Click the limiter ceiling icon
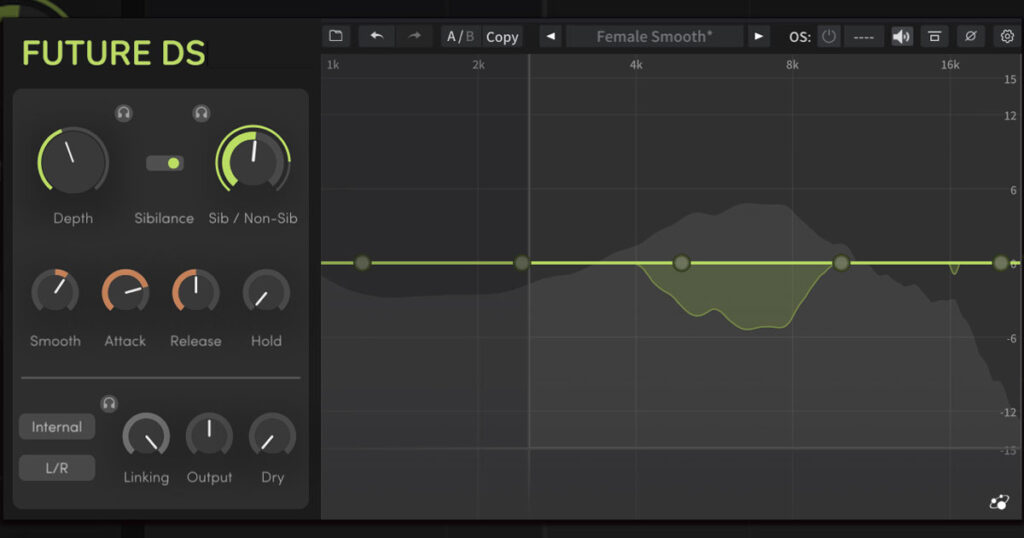Image resolution: width=1024 pixels, height=538 pixels. pyautogui.click(x=935, y=37)
